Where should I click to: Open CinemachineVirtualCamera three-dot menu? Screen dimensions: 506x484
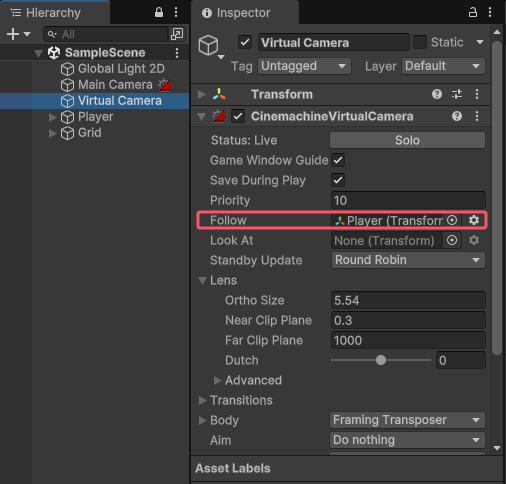pyautogui.click(x=477, y=116)
